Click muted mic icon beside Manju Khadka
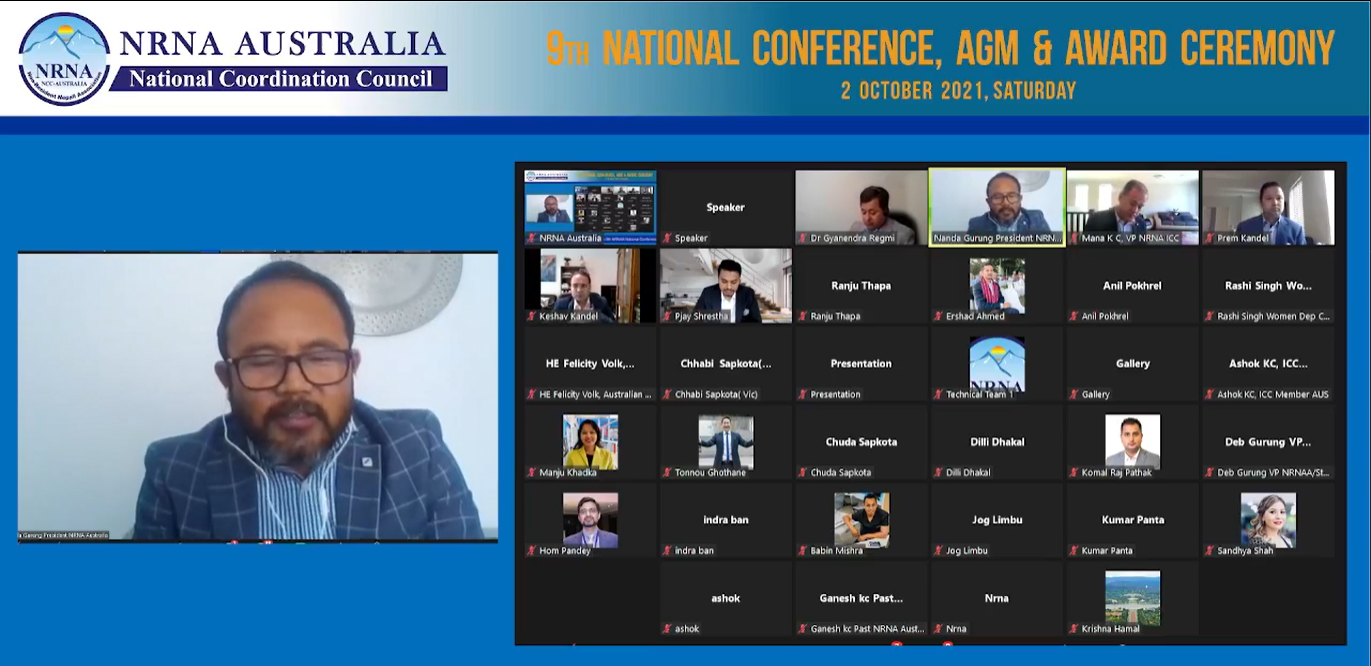 (x=532, y=473)
